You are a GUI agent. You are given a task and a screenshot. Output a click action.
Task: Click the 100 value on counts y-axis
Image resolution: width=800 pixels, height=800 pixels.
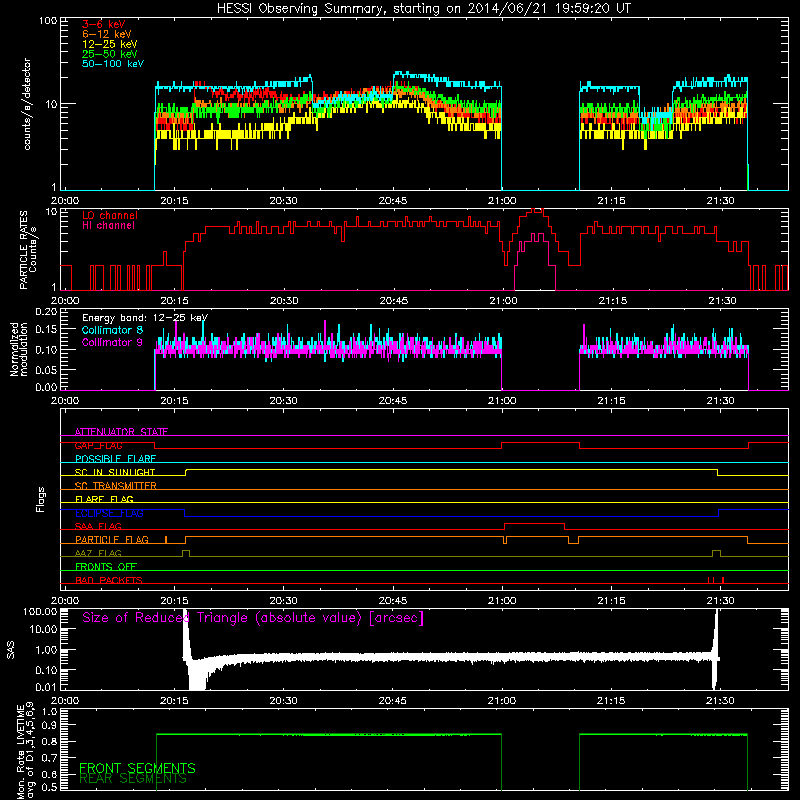click(x=48, y=21)
